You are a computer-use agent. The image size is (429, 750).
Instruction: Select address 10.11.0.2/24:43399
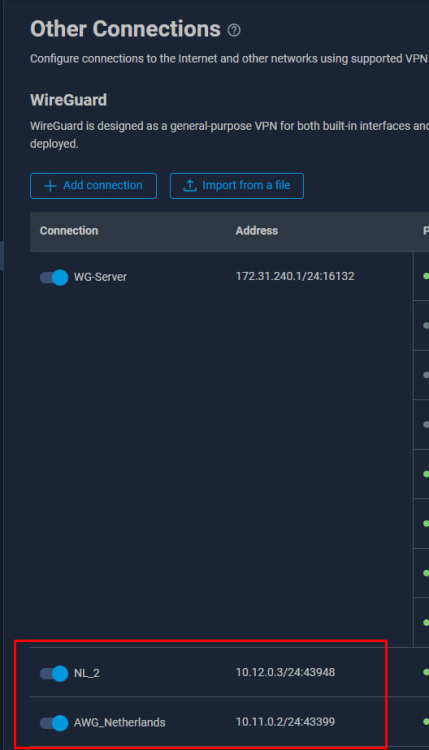286,722
